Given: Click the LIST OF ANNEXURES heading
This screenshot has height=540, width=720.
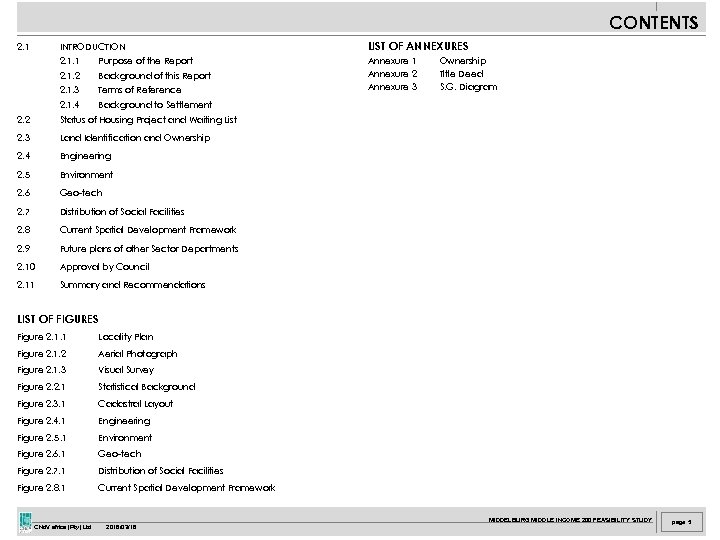Looking at the screenshot, I should (418, 46).
